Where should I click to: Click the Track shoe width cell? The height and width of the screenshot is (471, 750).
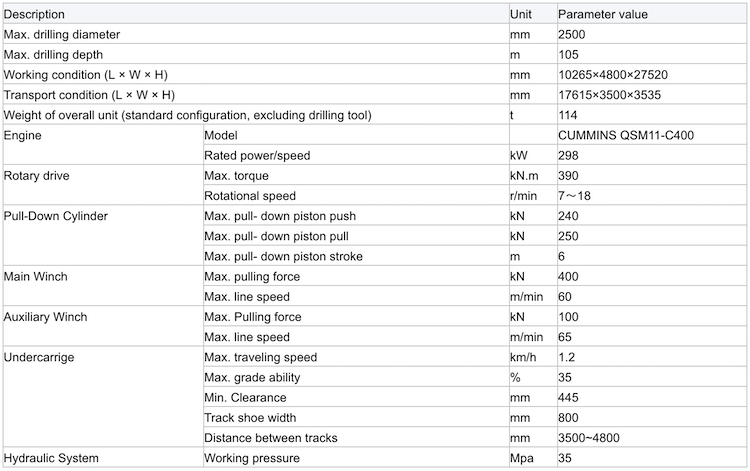(x=356, y=417)
